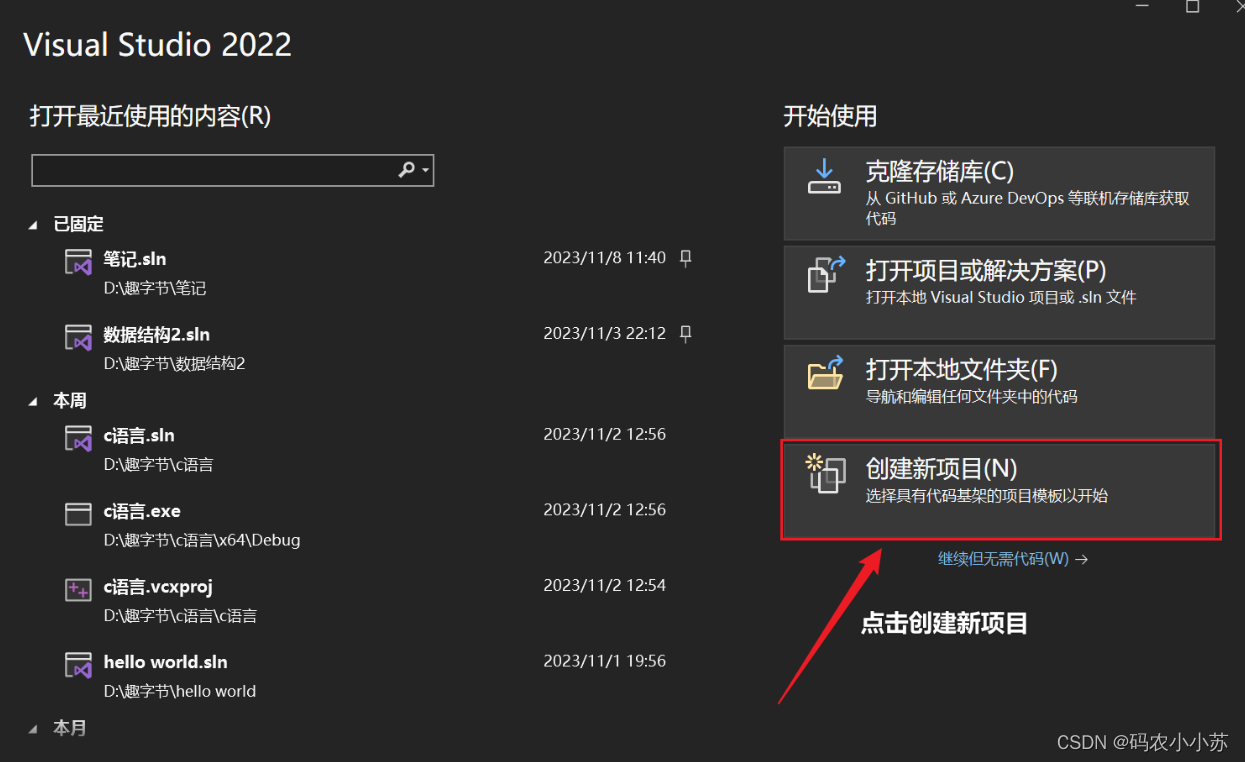The image size is (1245, 762).
Task: Click 打开项目或解决方案(P) button
Action: click(x=999, y=292)
